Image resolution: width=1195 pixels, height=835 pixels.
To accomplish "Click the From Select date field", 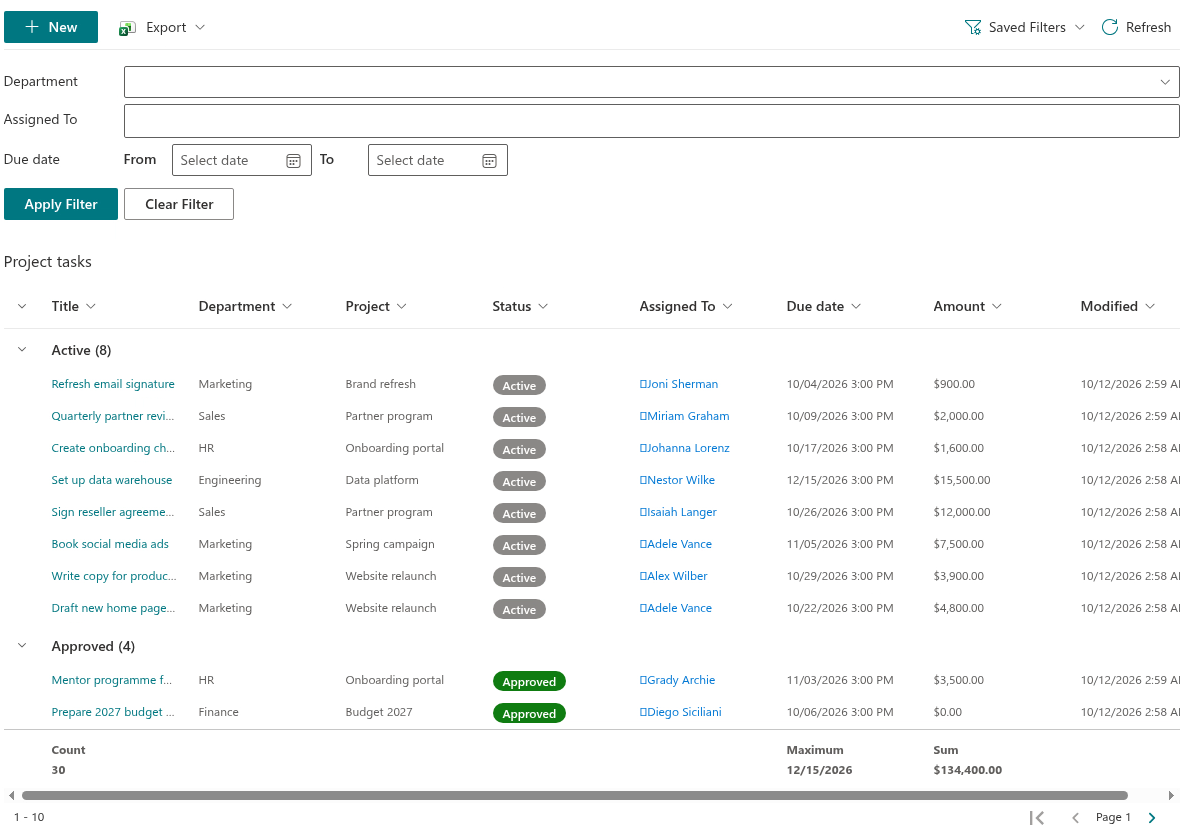I will (242, 160).
